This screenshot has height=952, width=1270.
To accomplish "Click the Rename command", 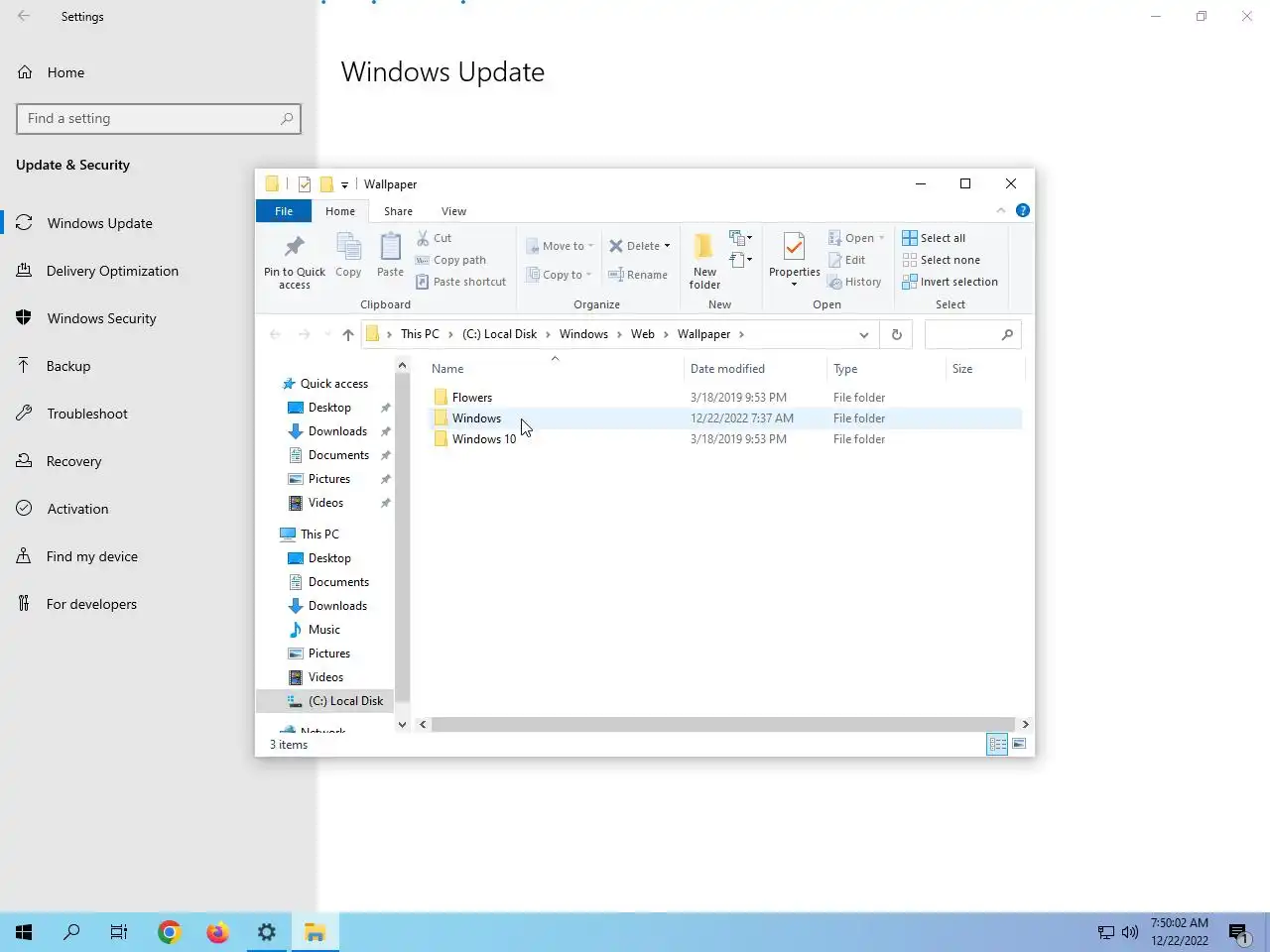I will (x=638, y=275).
